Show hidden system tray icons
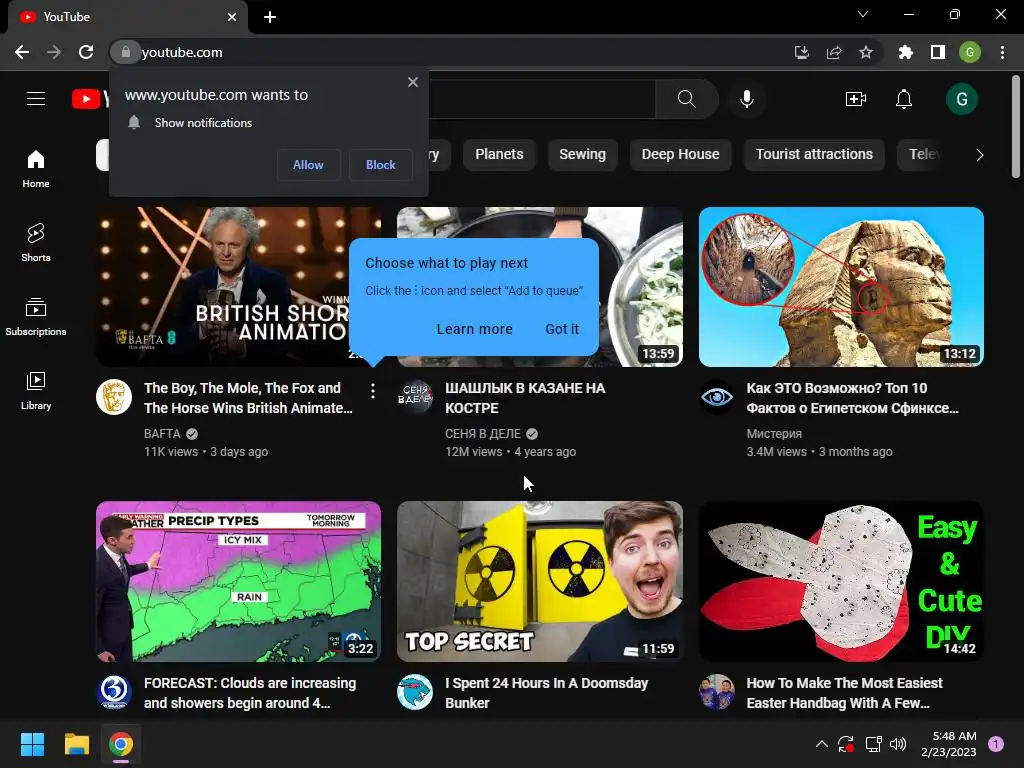1024x768 pixels. (822, 744)
